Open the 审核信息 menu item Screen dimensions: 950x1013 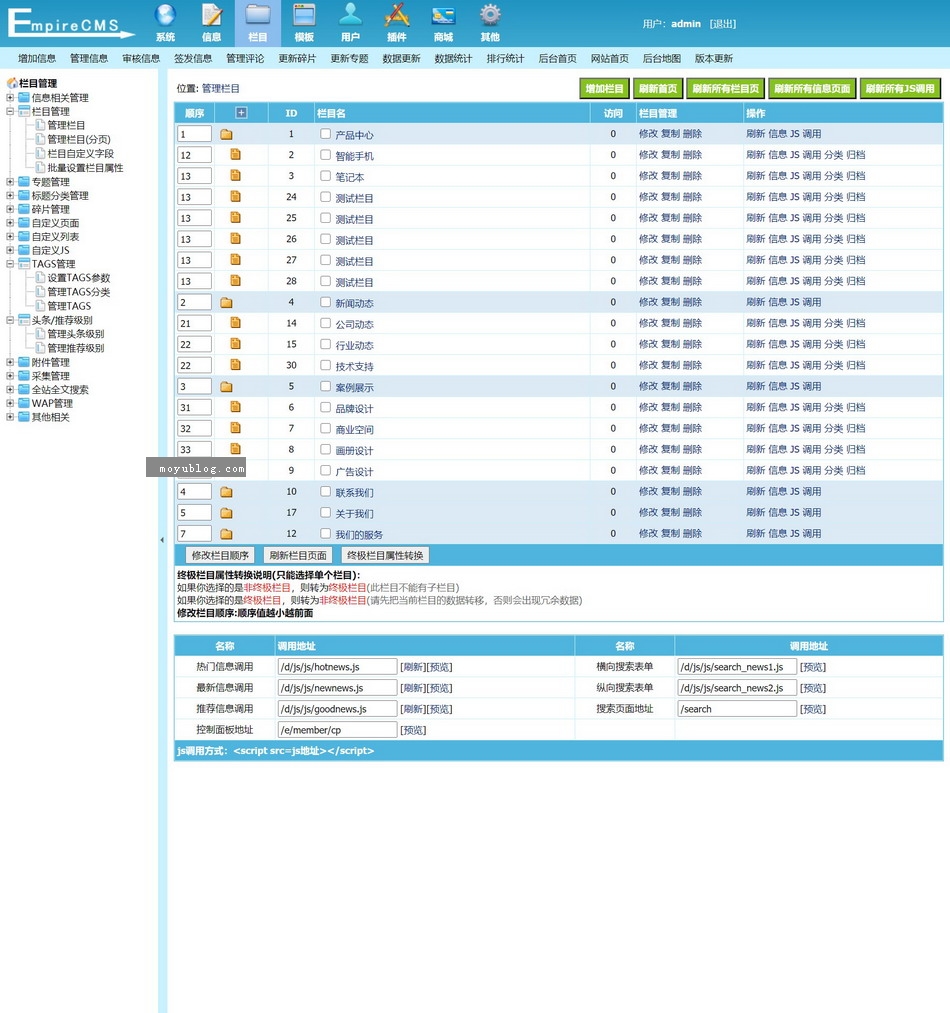point(141,58)
